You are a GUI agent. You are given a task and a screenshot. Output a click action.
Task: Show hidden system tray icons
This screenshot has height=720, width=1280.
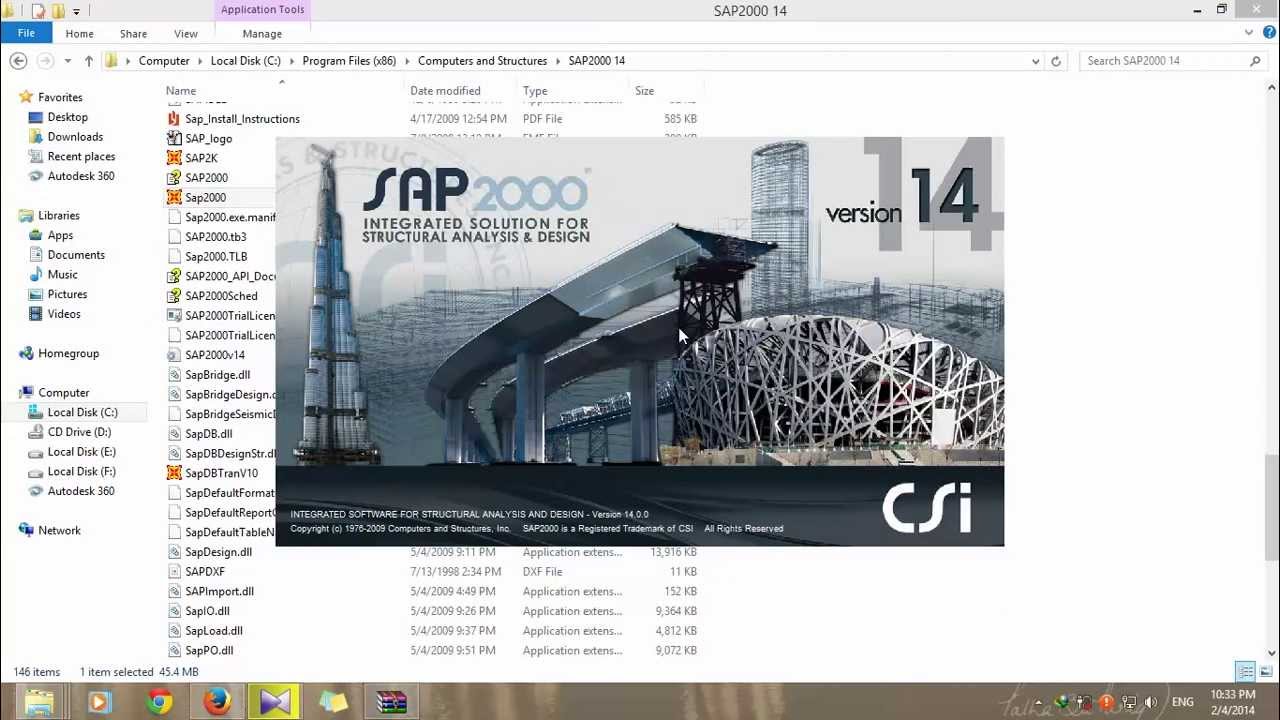[1038, 702]
